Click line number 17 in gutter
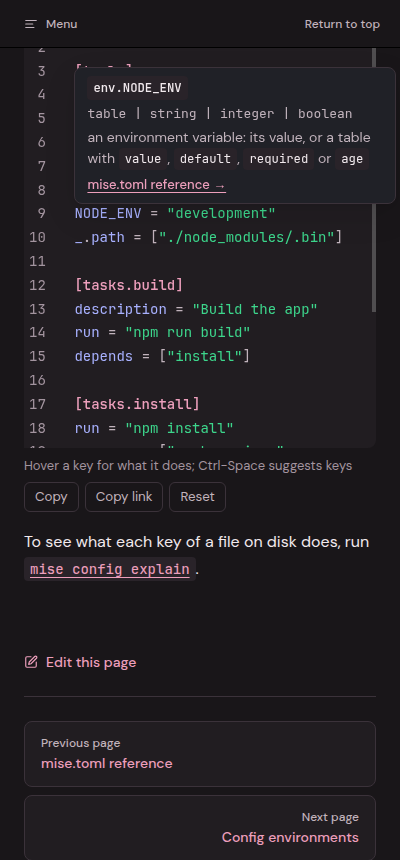400x860 pixels. click(x=37, y=404)
